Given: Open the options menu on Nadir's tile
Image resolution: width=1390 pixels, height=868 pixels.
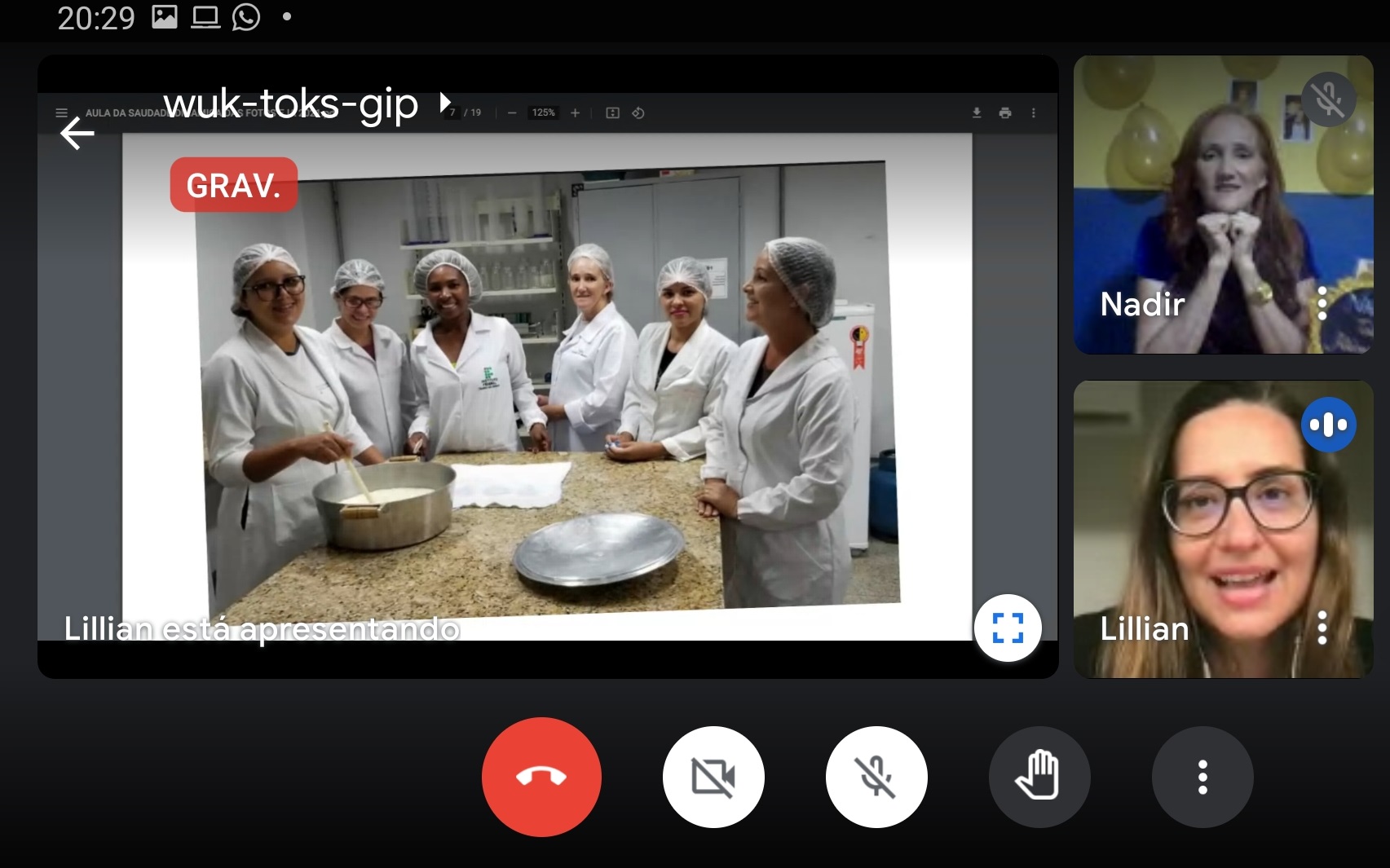Looking at the screenshot, I should pyautogui.click(x=1322, y=304).
